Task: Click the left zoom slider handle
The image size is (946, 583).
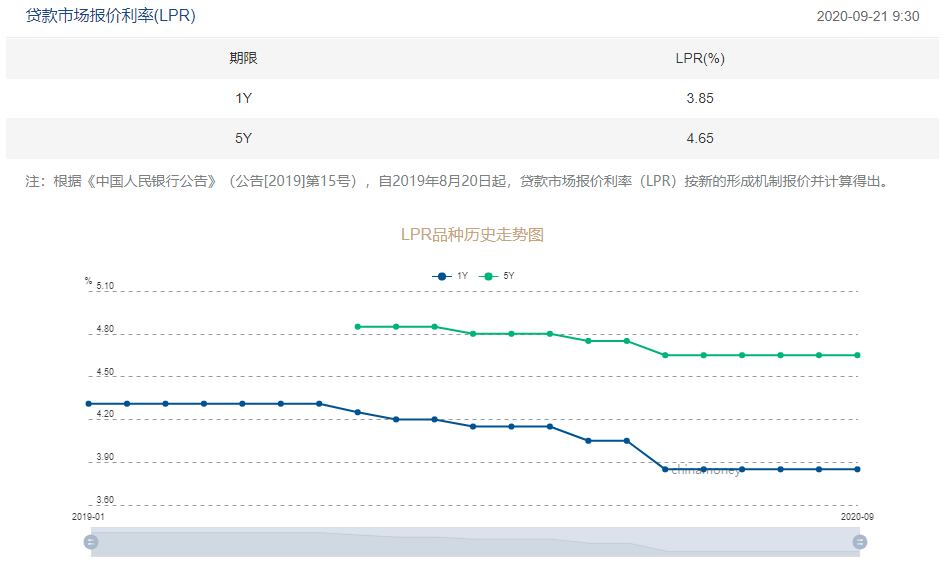Action: tap(91, 542)
